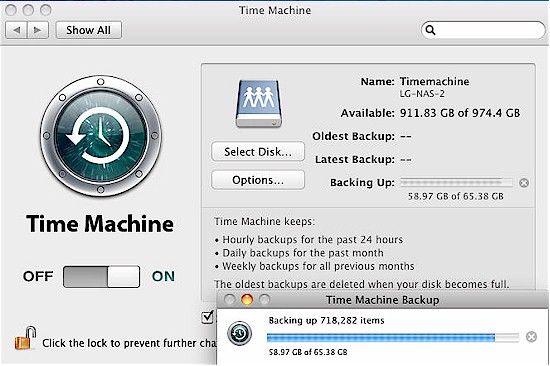Click the Backing Up progress bar
This screenshot has height=366, width=550.
click(x=456, y=182)
